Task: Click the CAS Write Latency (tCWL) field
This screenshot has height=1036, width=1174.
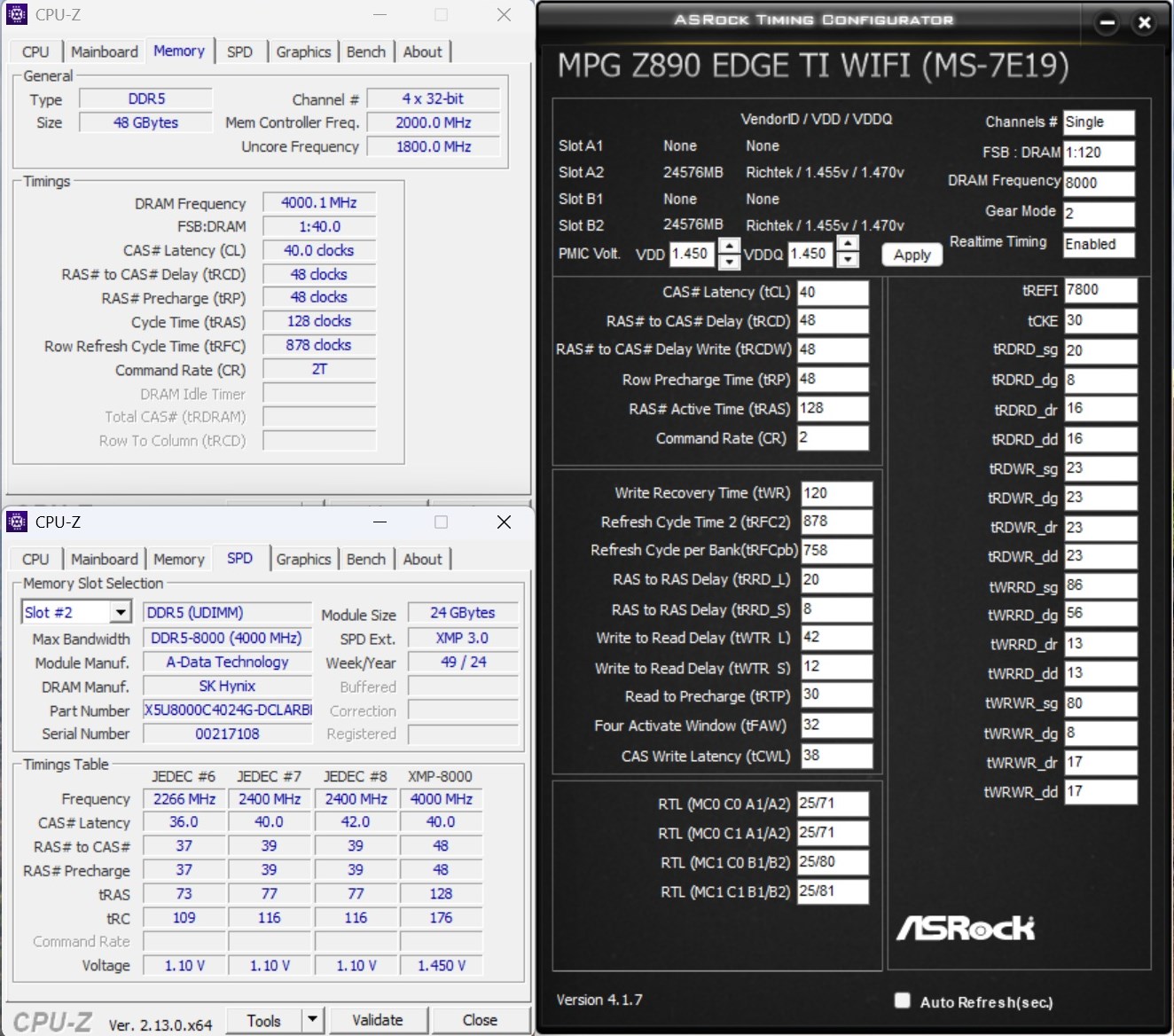Action: 837,756
